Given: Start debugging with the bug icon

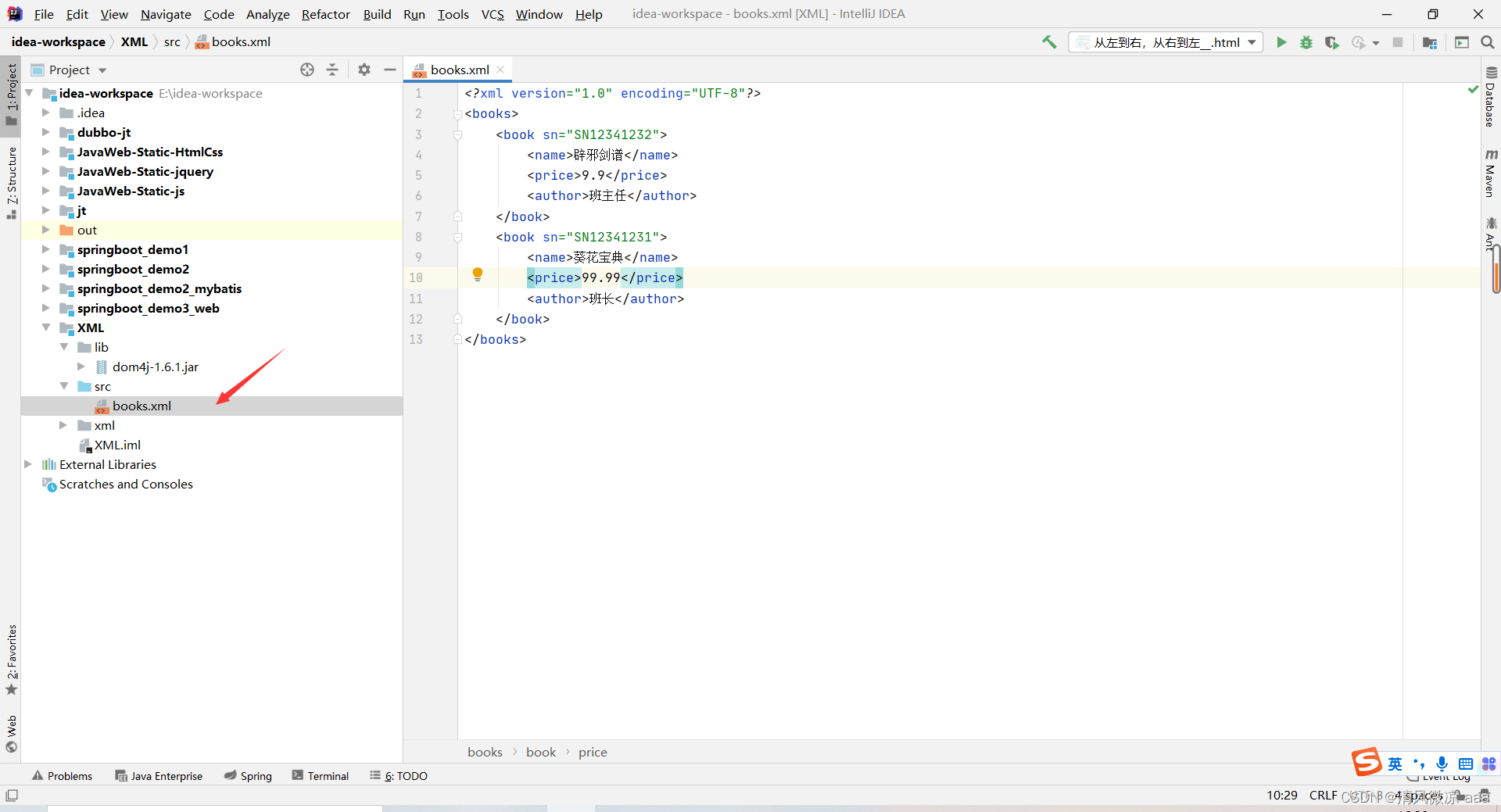Looking at the screenshot, I should click(1306, 42).
